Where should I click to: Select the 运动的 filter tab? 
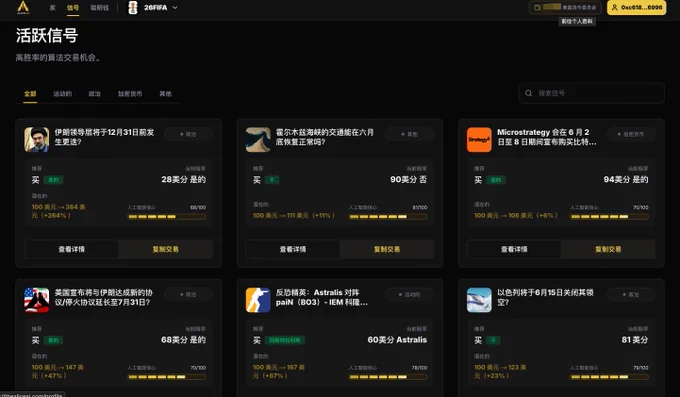pos(62,94)
